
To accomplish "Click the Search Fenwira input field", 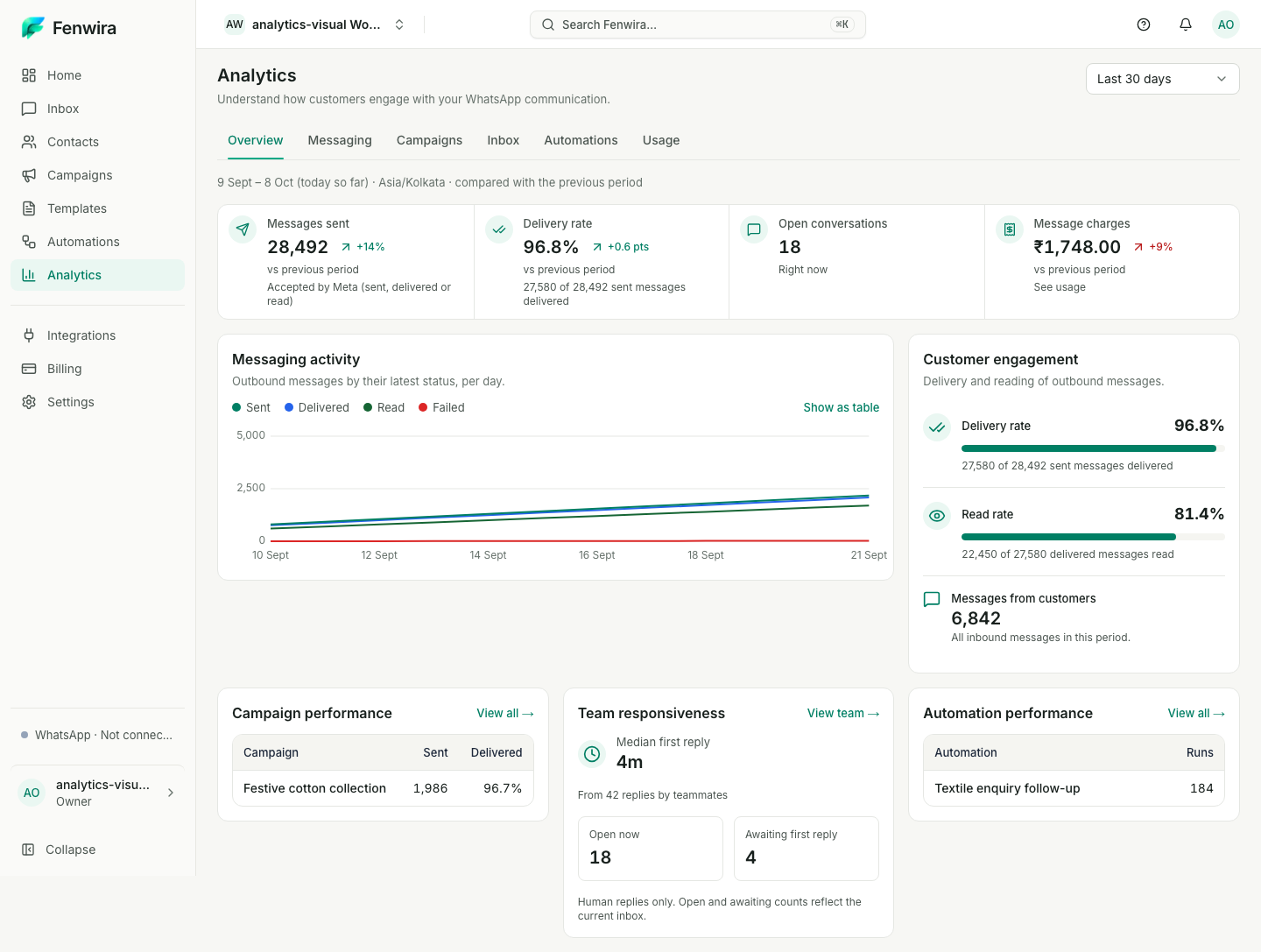I will 698,25.
